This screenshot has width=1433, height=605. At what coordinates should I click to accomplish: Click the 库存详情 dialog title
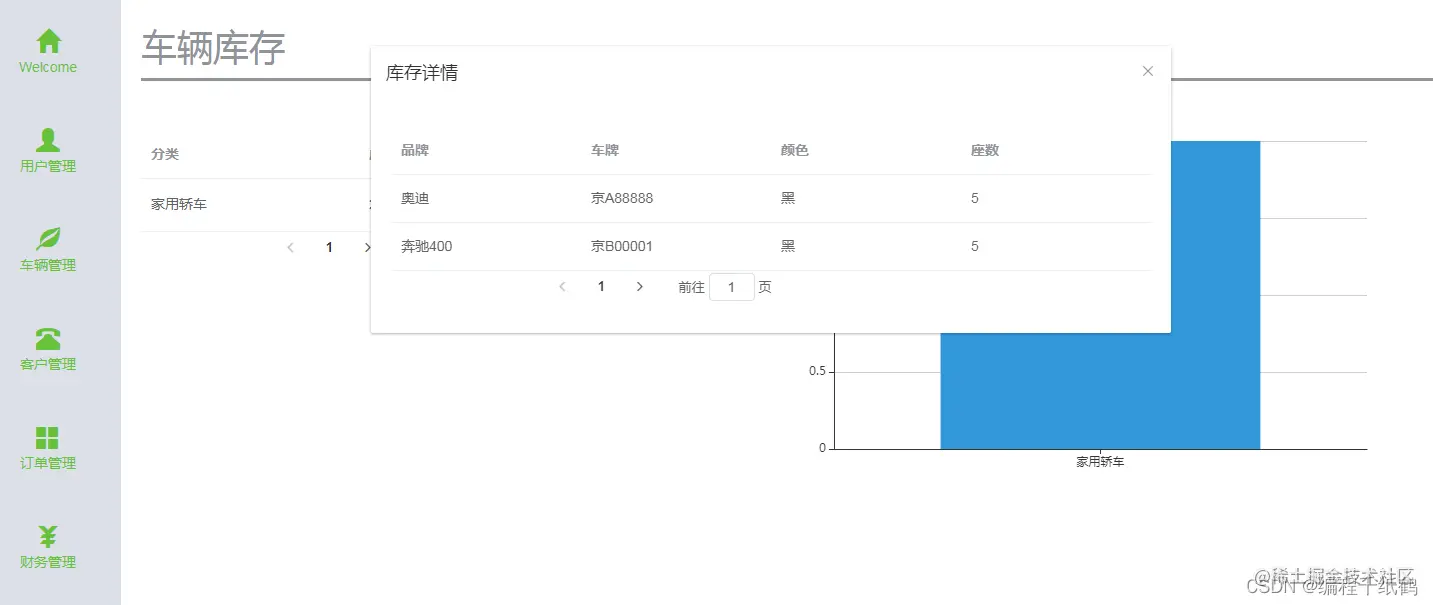tap(422, 73)
